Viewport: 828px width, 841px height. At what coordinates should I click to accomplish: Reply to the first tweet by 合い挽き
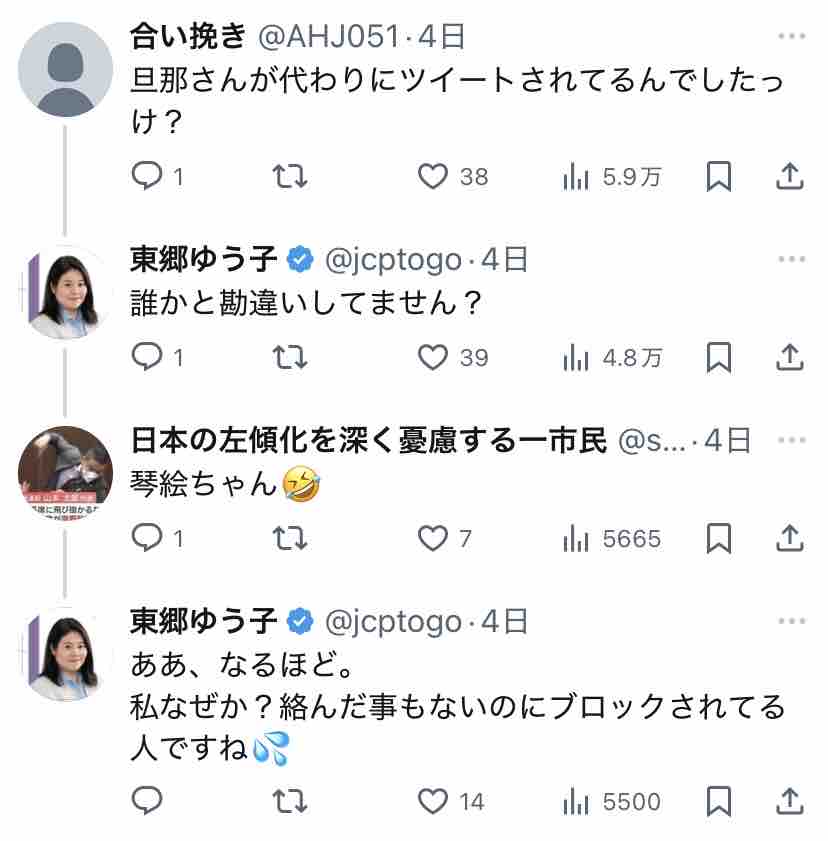[x=147, y=177]
